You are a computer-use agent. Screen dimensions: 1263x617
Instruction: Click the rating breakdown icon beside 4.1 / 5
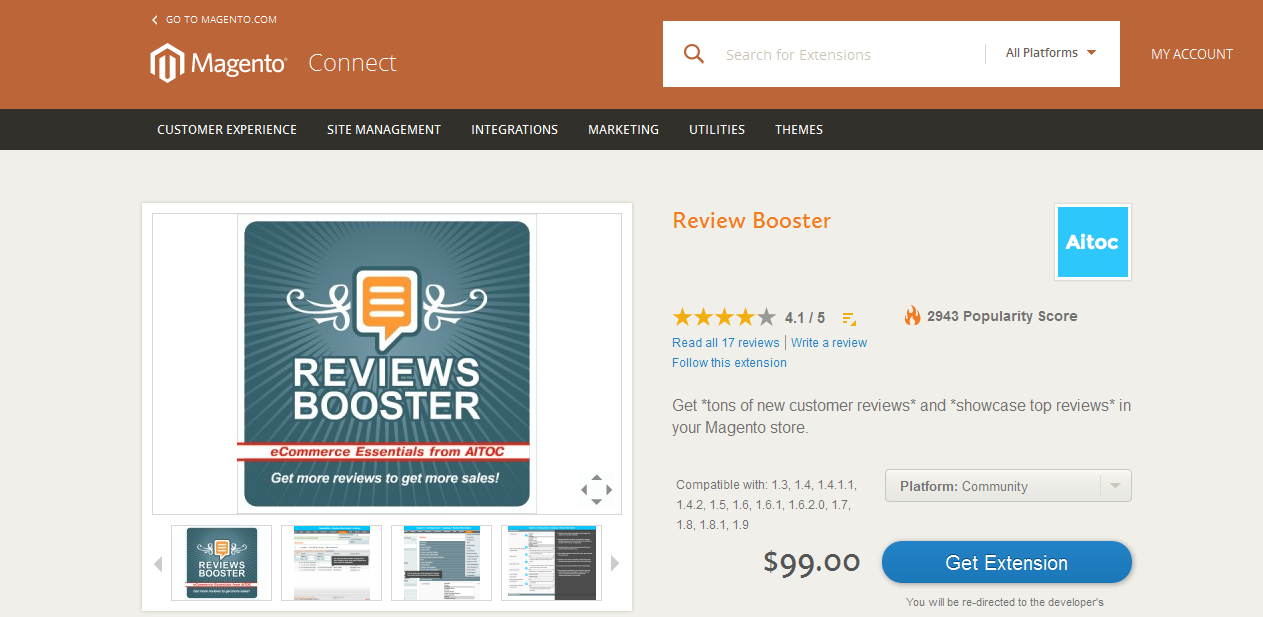[x=849, y=319]
